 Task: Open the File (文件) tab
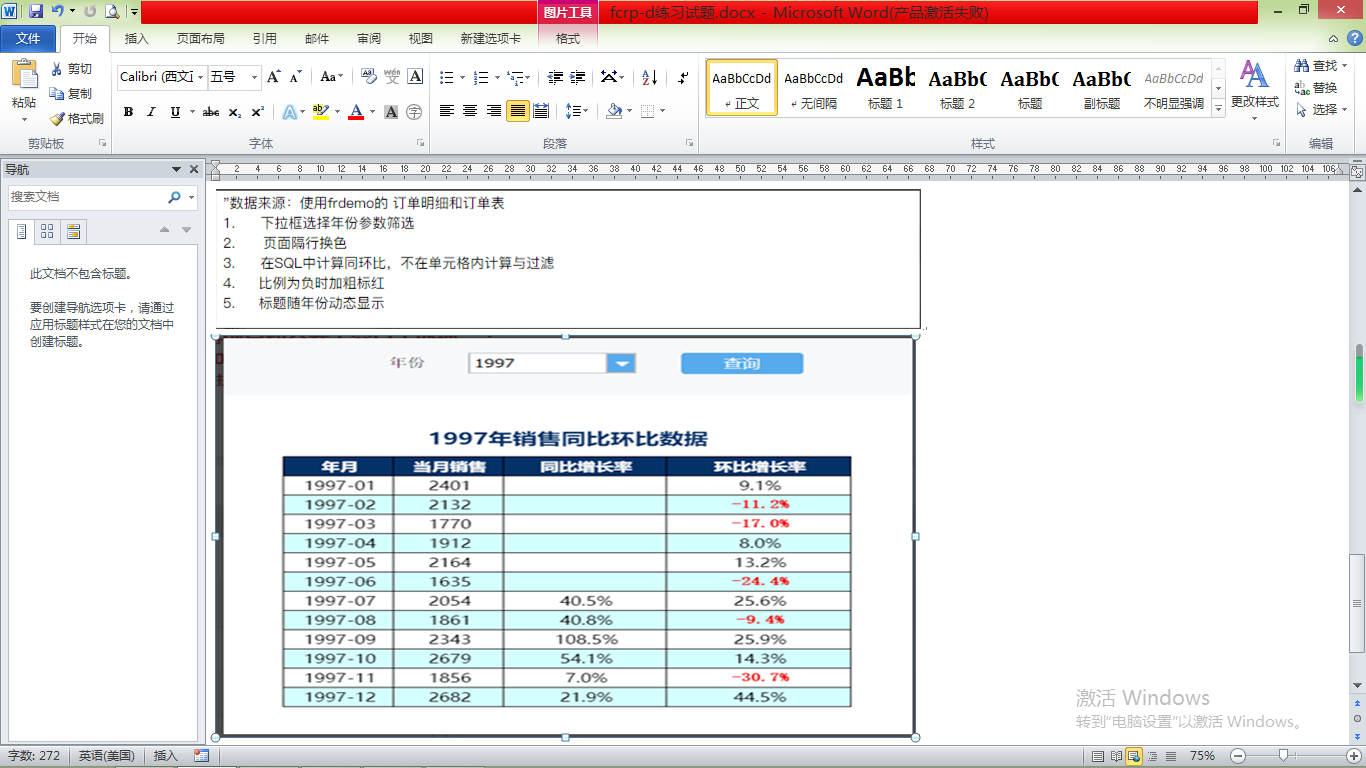pyautogui.click(x=28, y=39)
